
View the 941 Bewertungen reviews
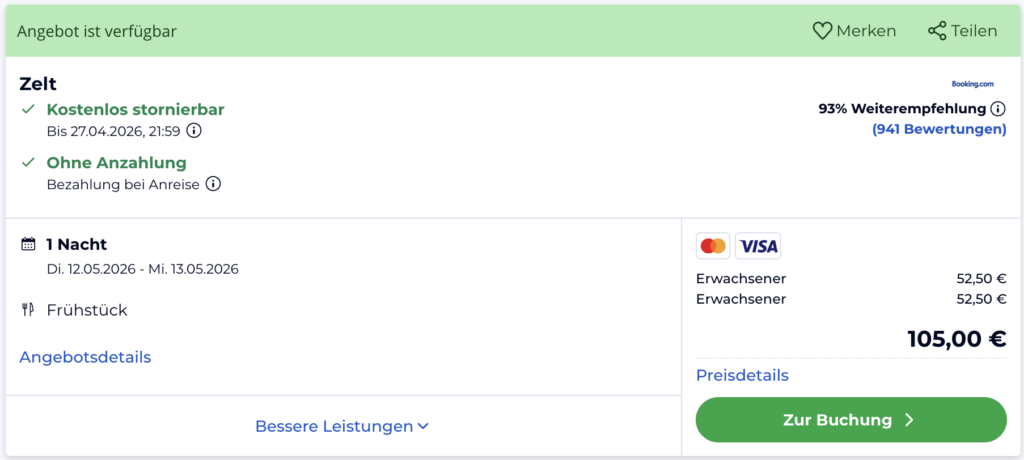(x=939, y=129)
